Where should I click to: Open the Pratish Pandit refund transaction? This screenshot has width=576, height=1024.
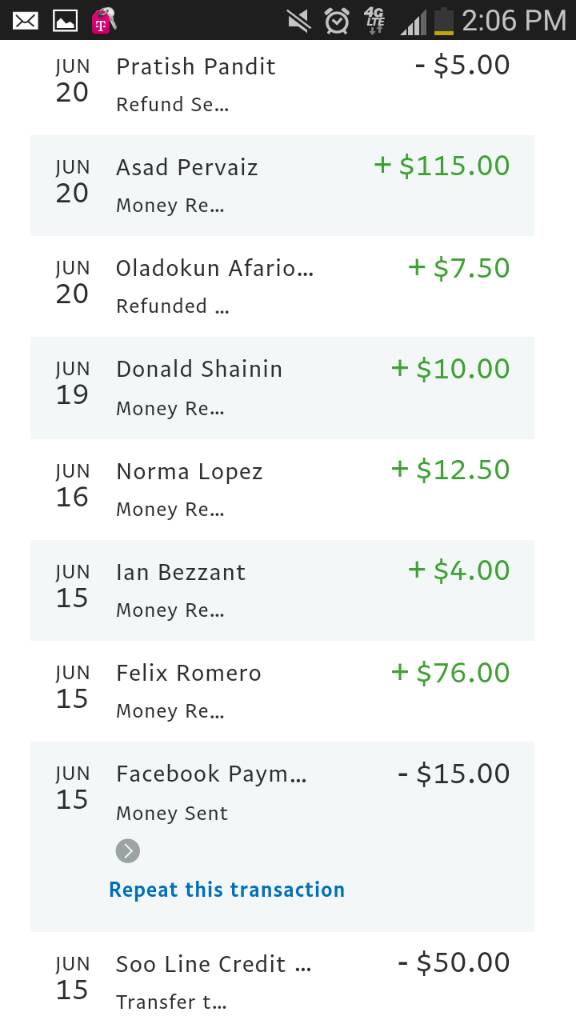coord(282,84)
